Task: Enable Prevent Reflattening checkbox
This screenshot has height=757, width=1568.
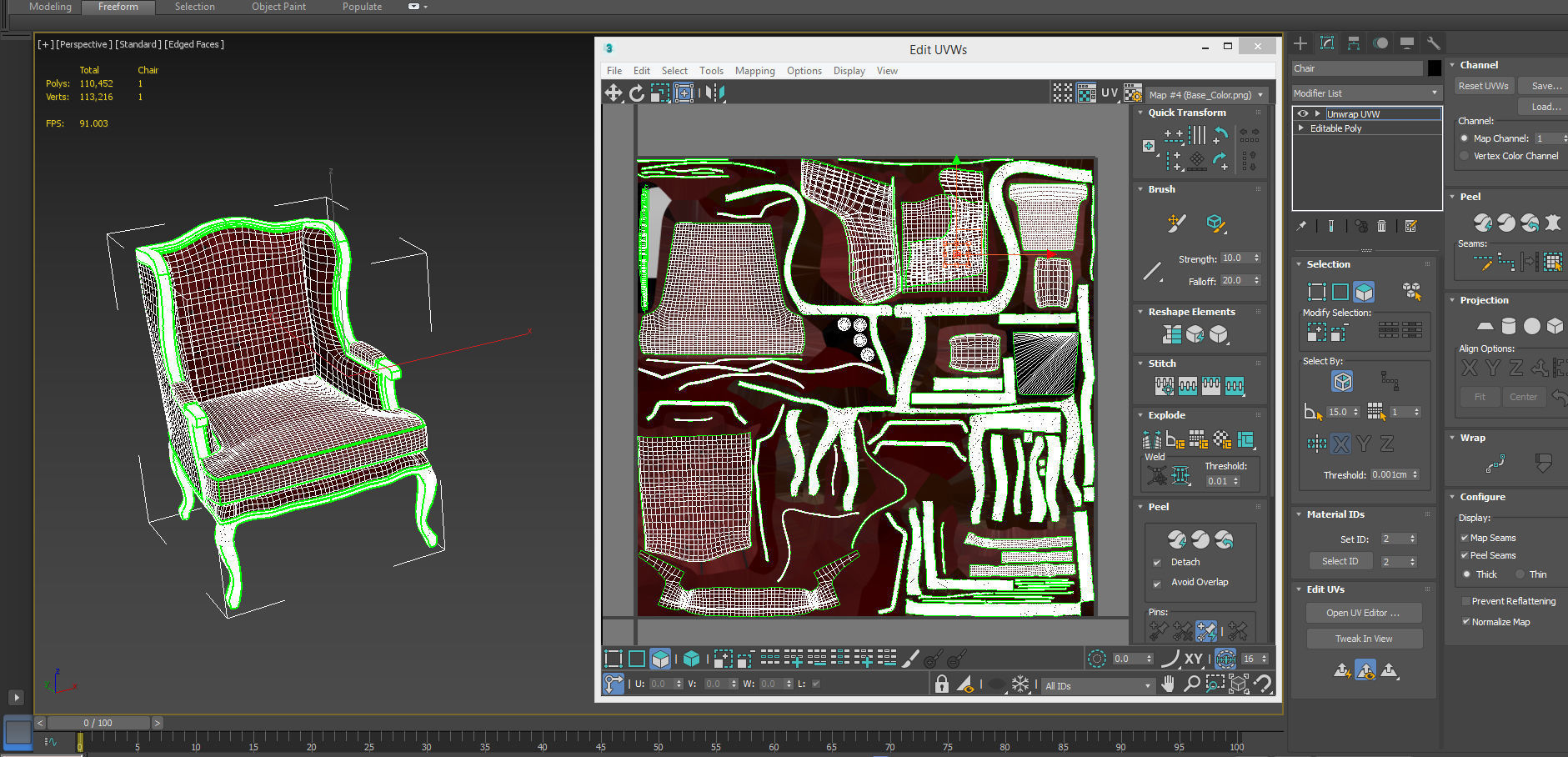Action: point(1465,601)
